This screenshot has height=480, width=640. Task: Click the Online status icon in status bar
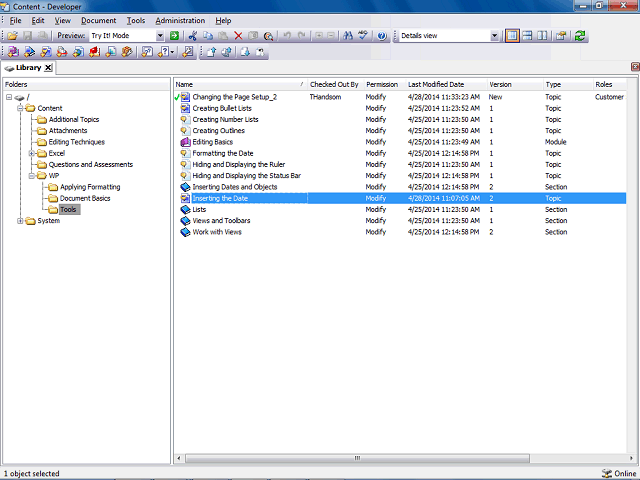point(607,473)
